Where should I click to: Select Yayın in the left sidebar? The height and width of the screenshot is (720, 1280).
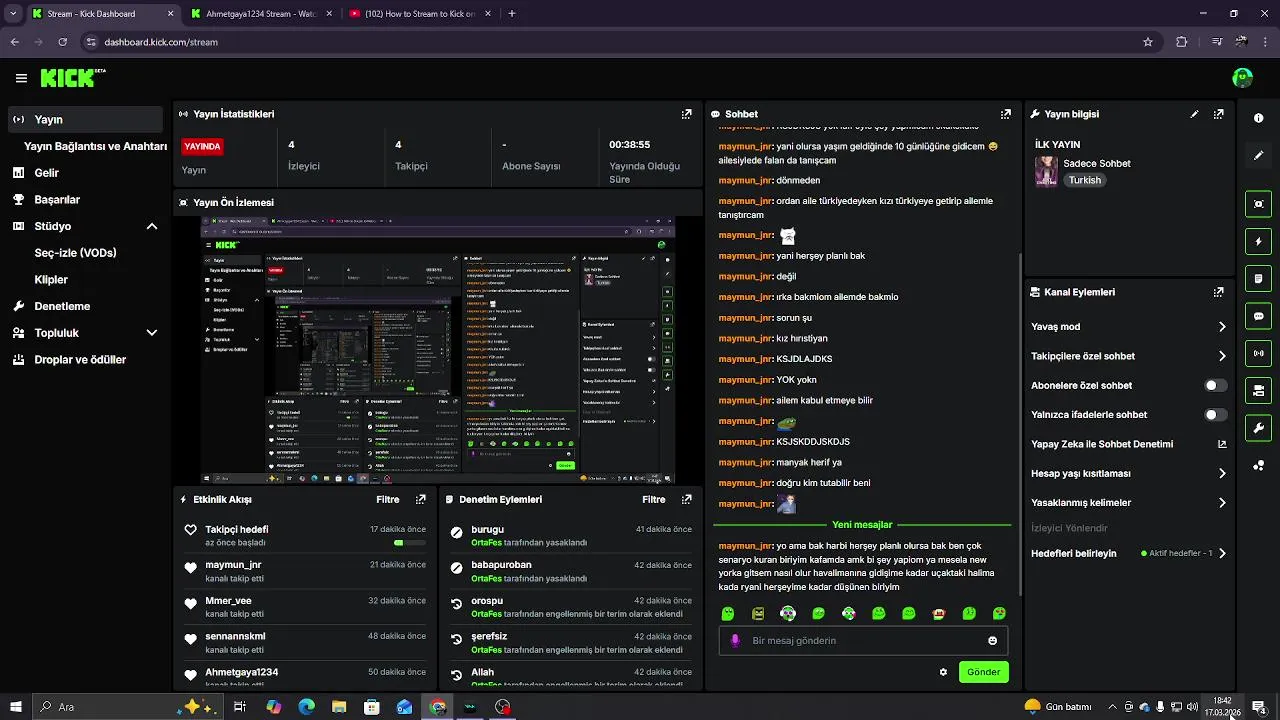click(x=85, y=119)
